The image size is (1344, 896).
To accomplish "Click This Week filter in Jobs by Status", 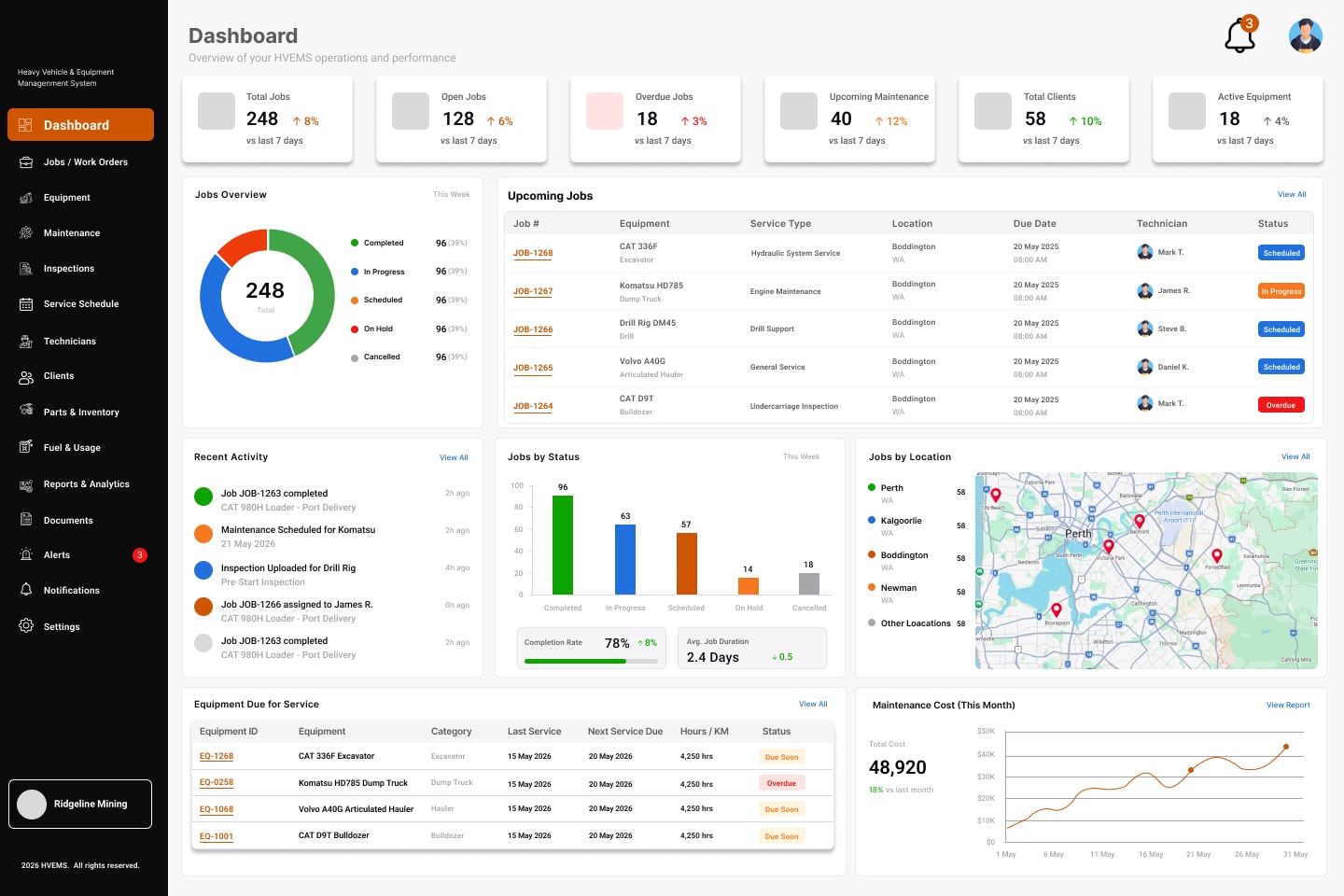I will 801,456.
